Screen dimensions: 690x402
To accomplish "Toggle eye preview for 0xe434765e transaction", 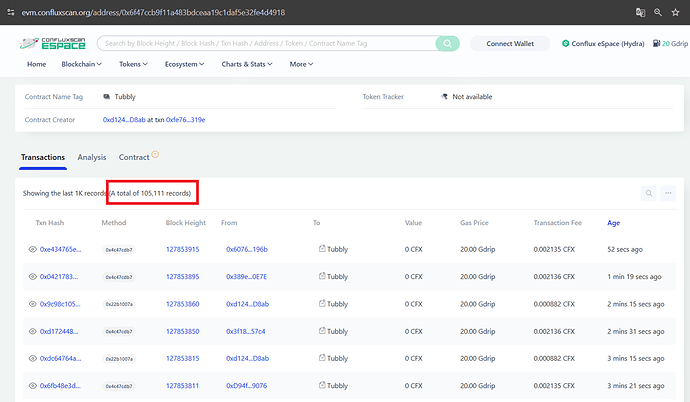I will 33,249.
